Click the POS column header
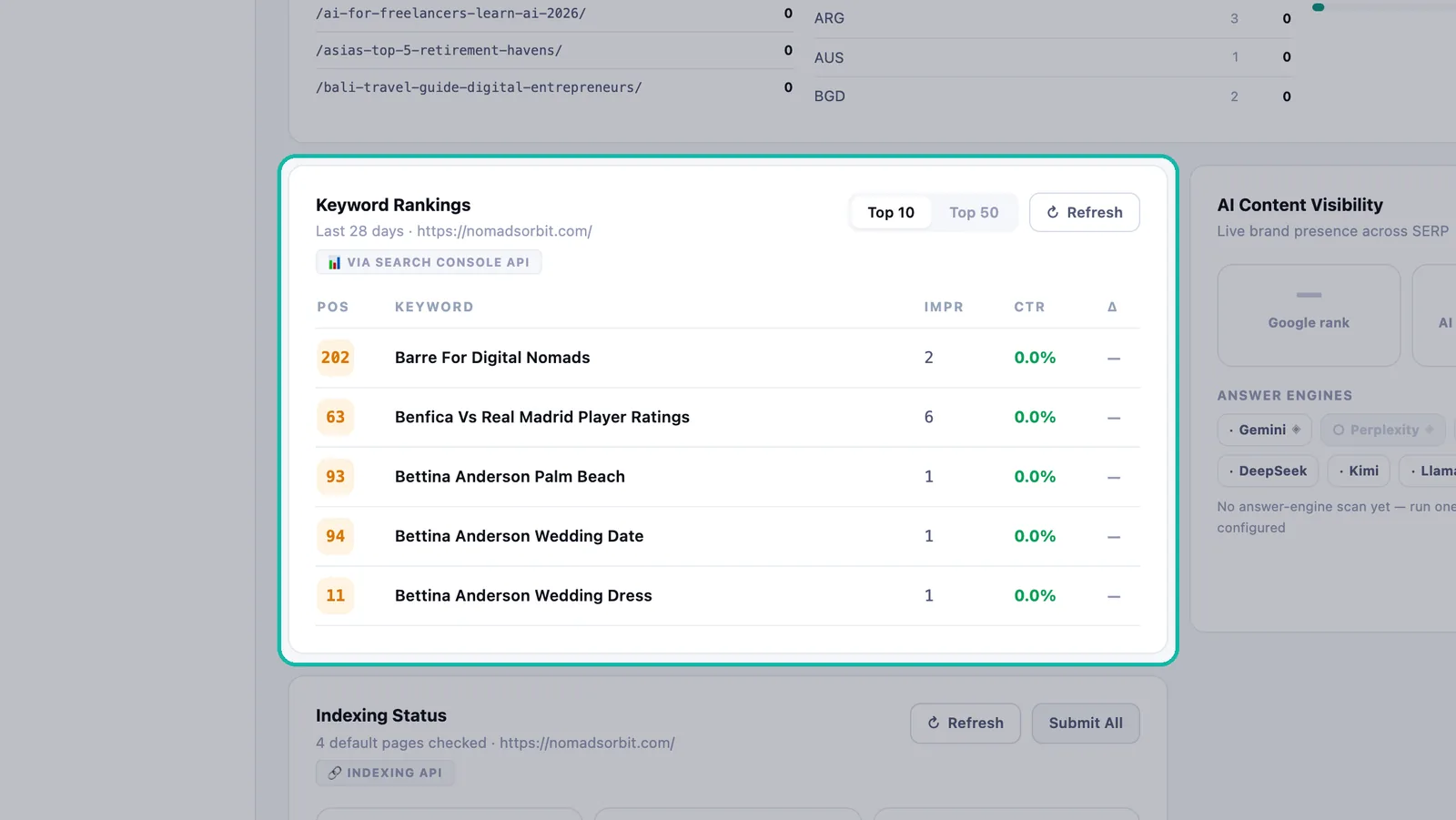The image size is (1456, 820). coord(333,307)
